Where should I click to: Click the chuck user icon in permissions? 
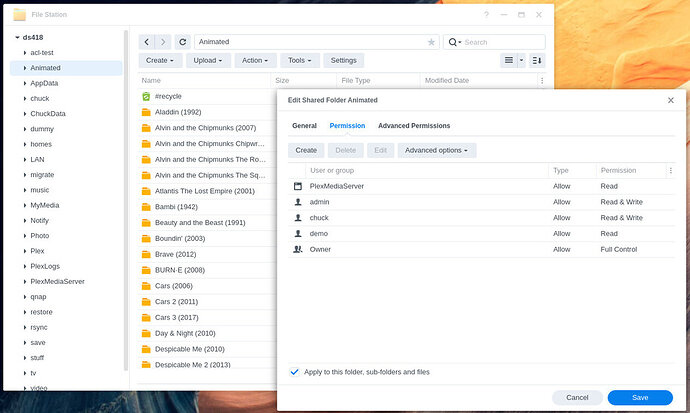click(x=298, y=218)
